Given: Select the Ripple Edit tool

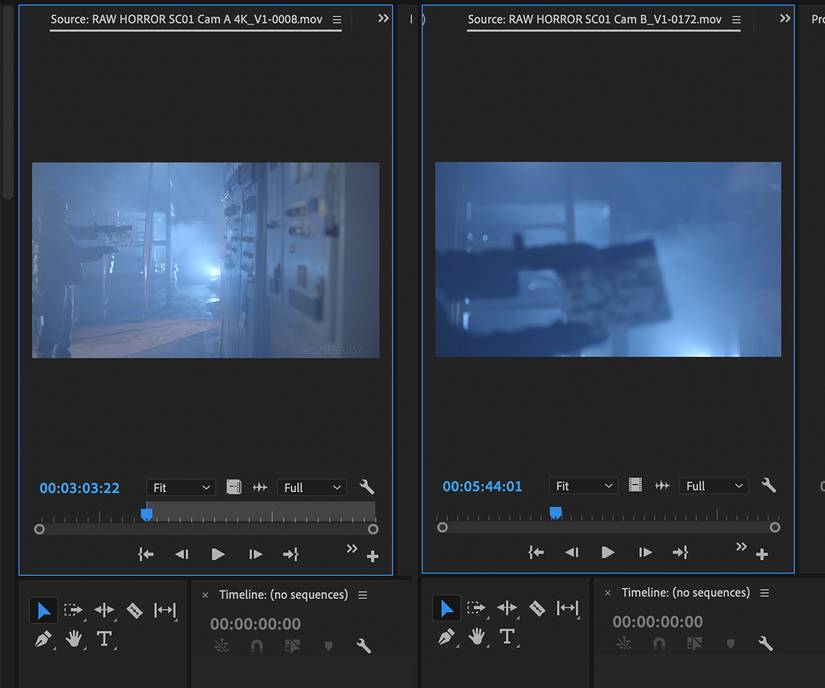Looking at the screenshot, I should tap(105, 610).
